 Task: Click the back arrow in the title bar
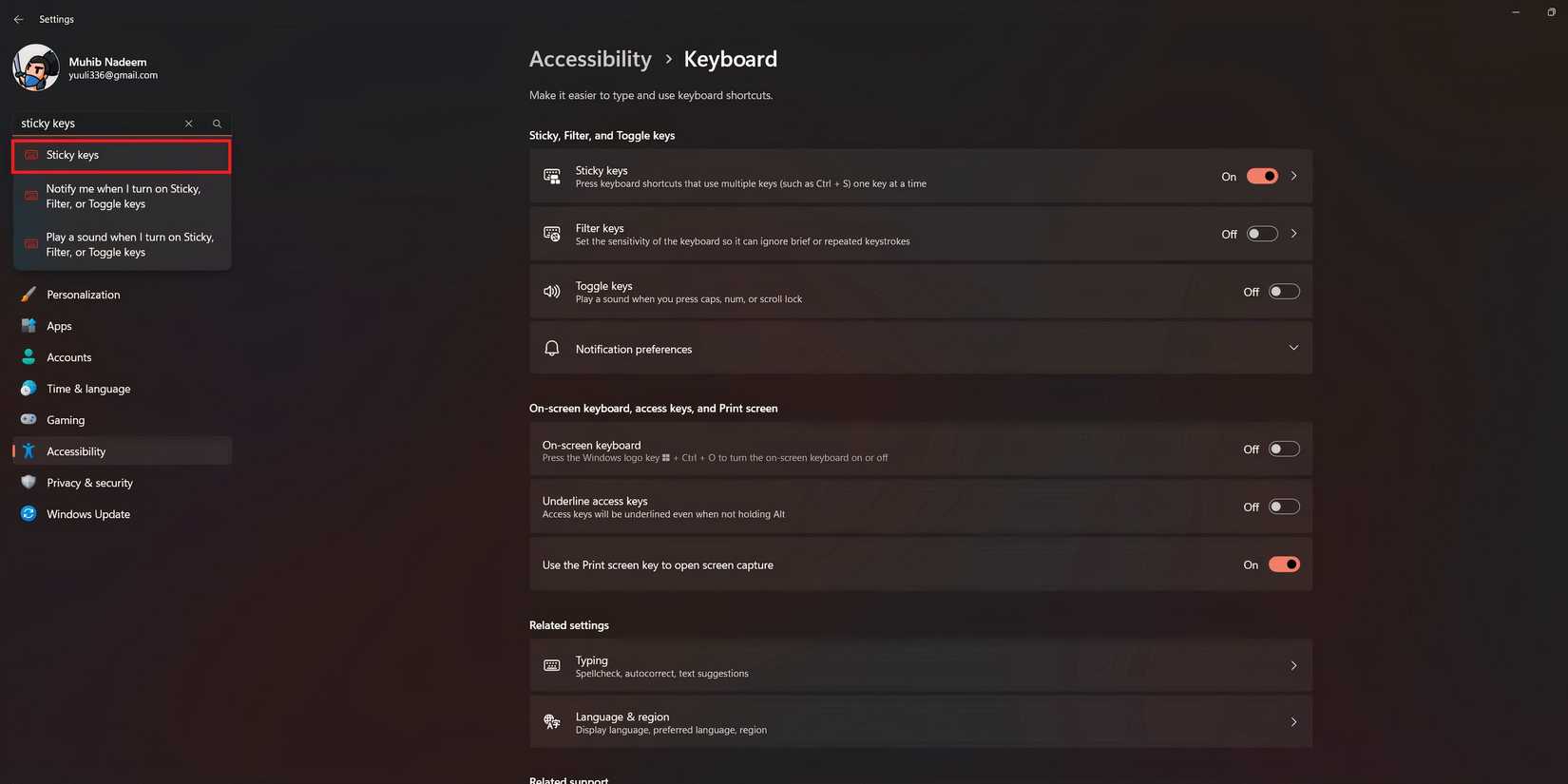click(18, 18)
